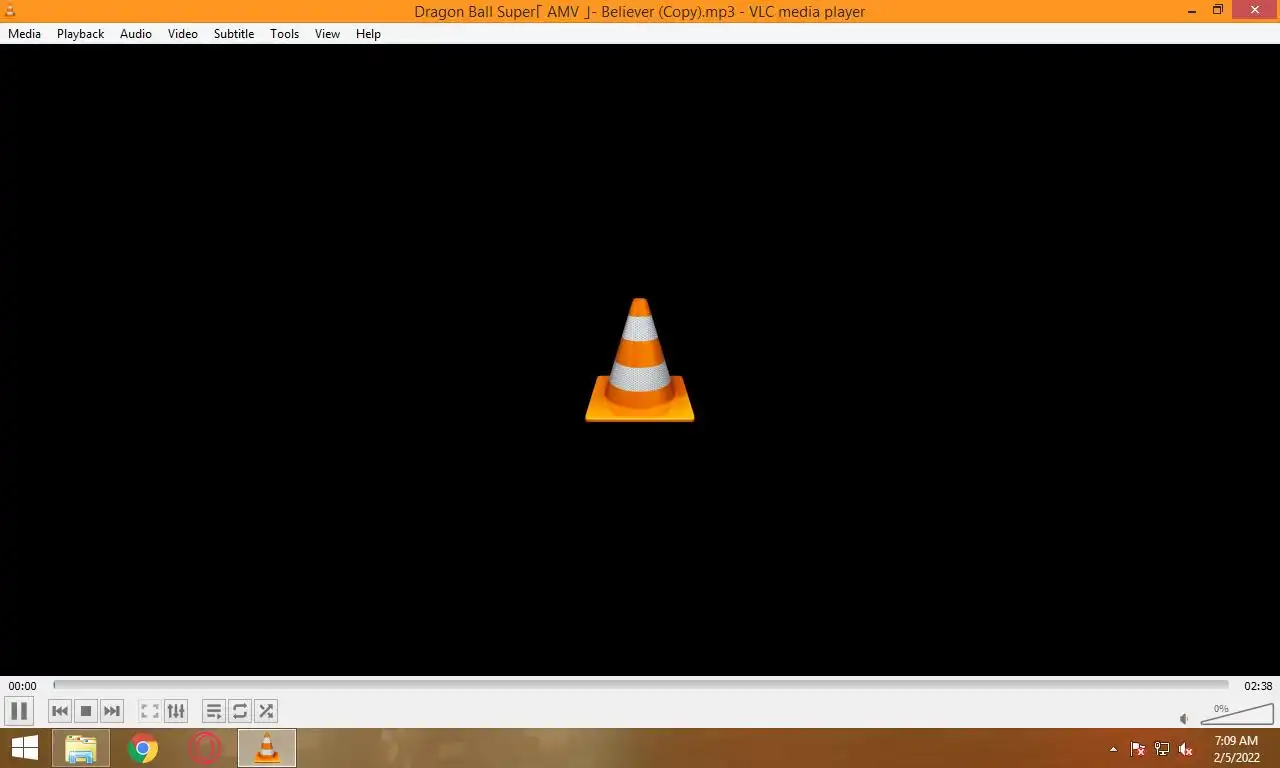Restore down the VLC window

(x=1217, y=10)
